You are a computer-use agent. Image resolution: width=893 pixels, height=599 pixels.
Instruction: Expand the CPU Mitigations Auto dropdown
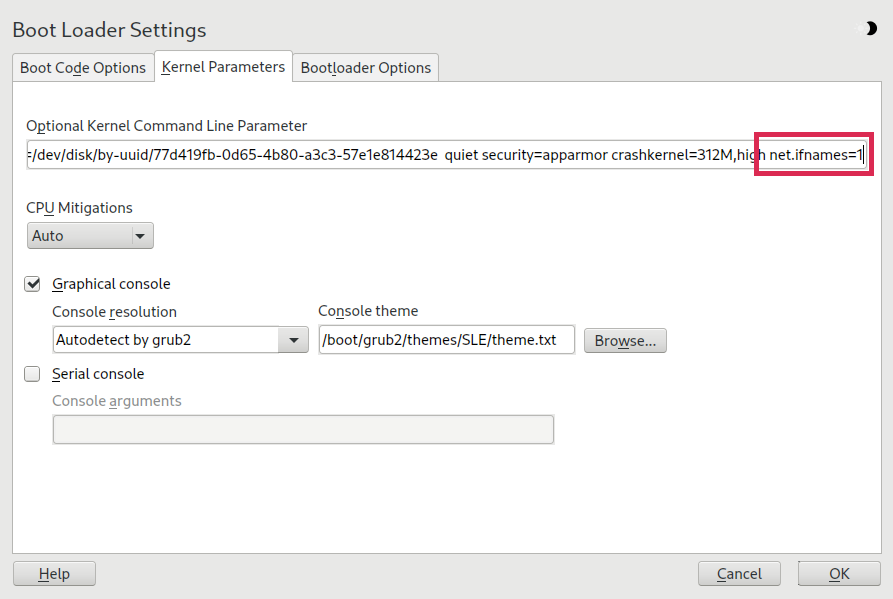pos(90,236)
